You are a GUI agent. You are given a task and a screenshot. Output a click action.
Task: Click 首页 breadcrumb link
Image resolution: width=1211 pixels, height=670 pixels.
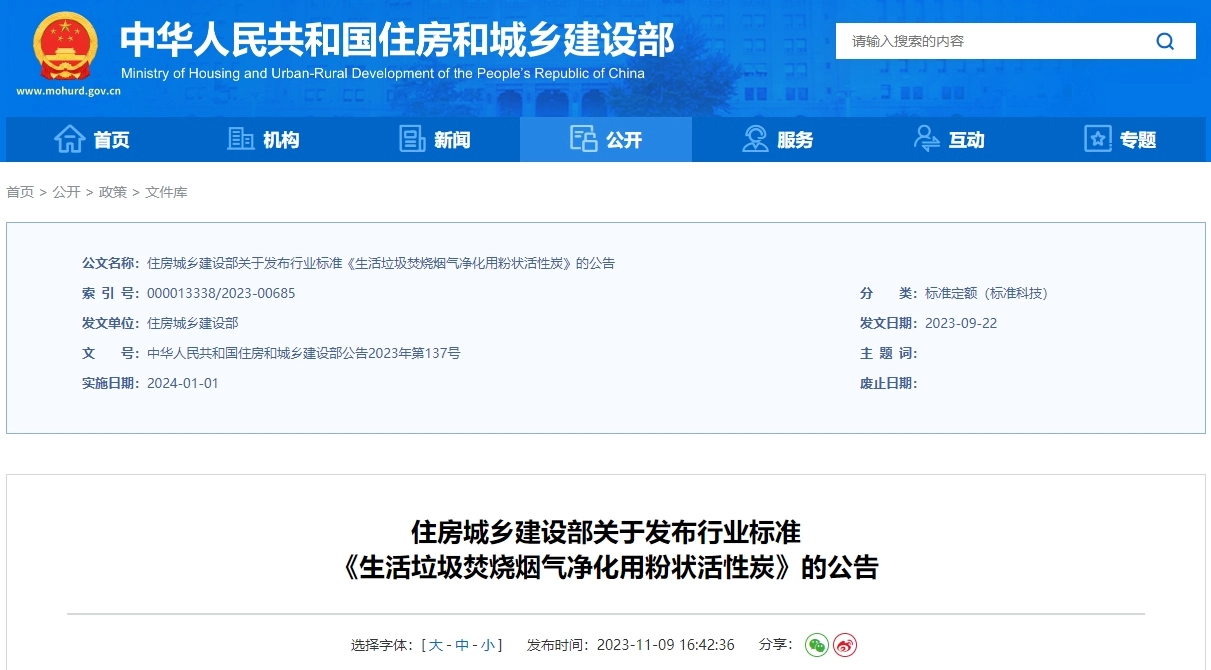[x=20, y=192]
